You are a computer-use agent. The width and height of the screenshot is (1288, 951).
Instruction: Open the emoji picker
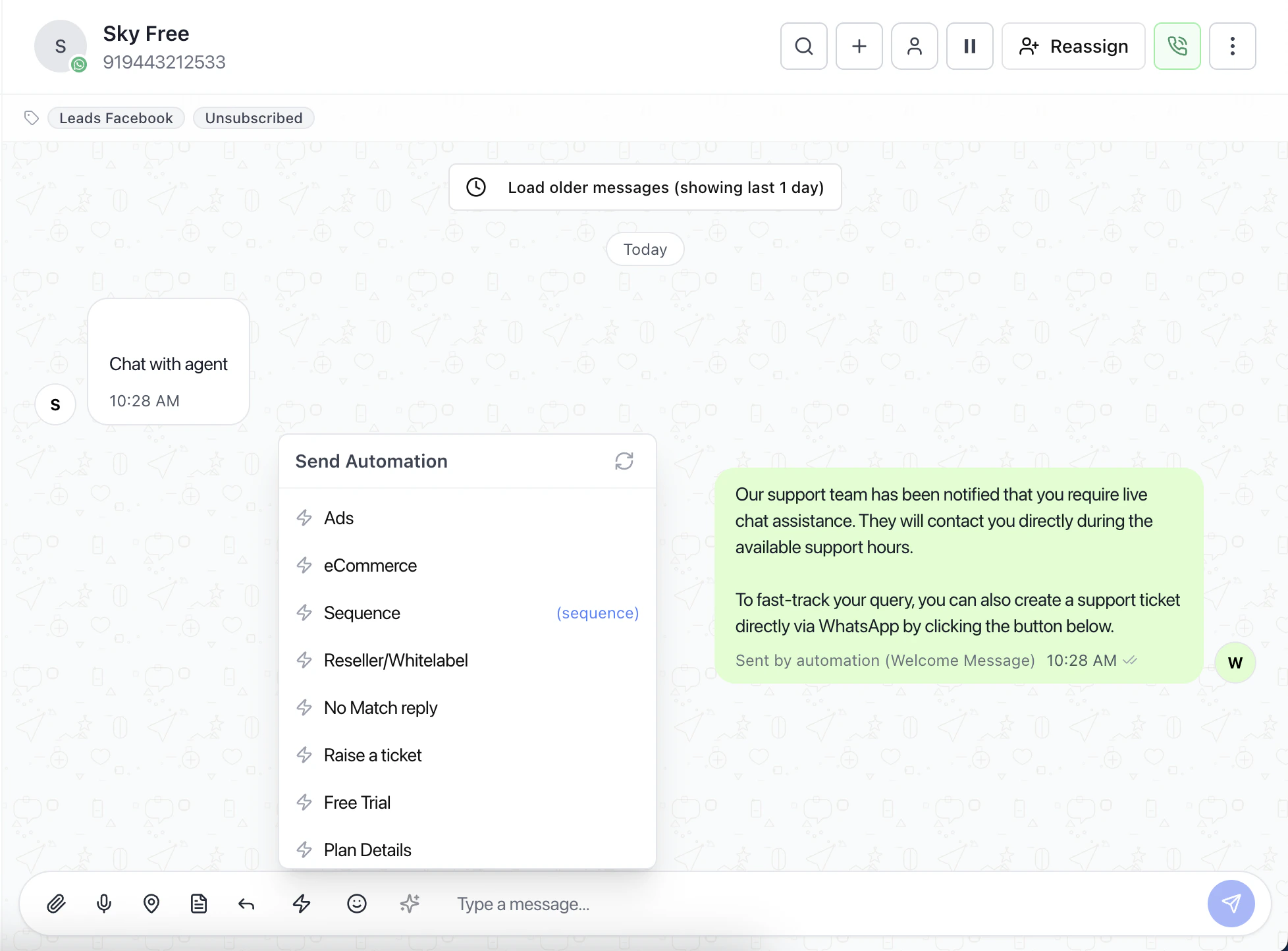click(x=357, y=904)
